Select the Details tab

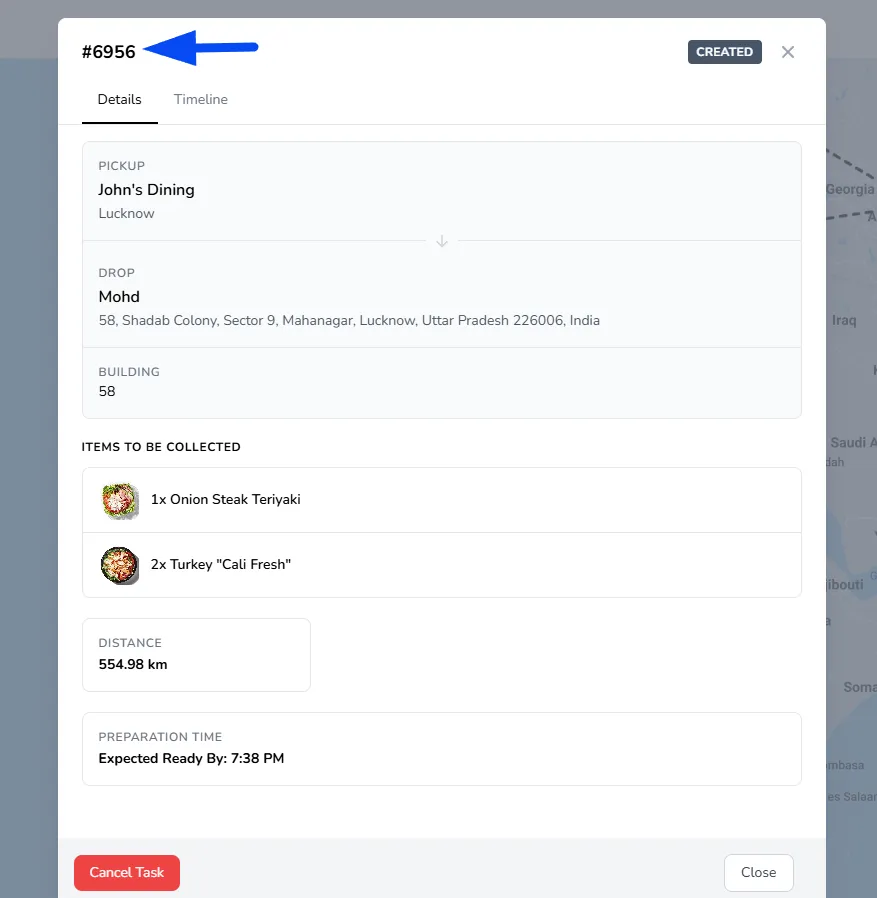click(x=119, y=100)
